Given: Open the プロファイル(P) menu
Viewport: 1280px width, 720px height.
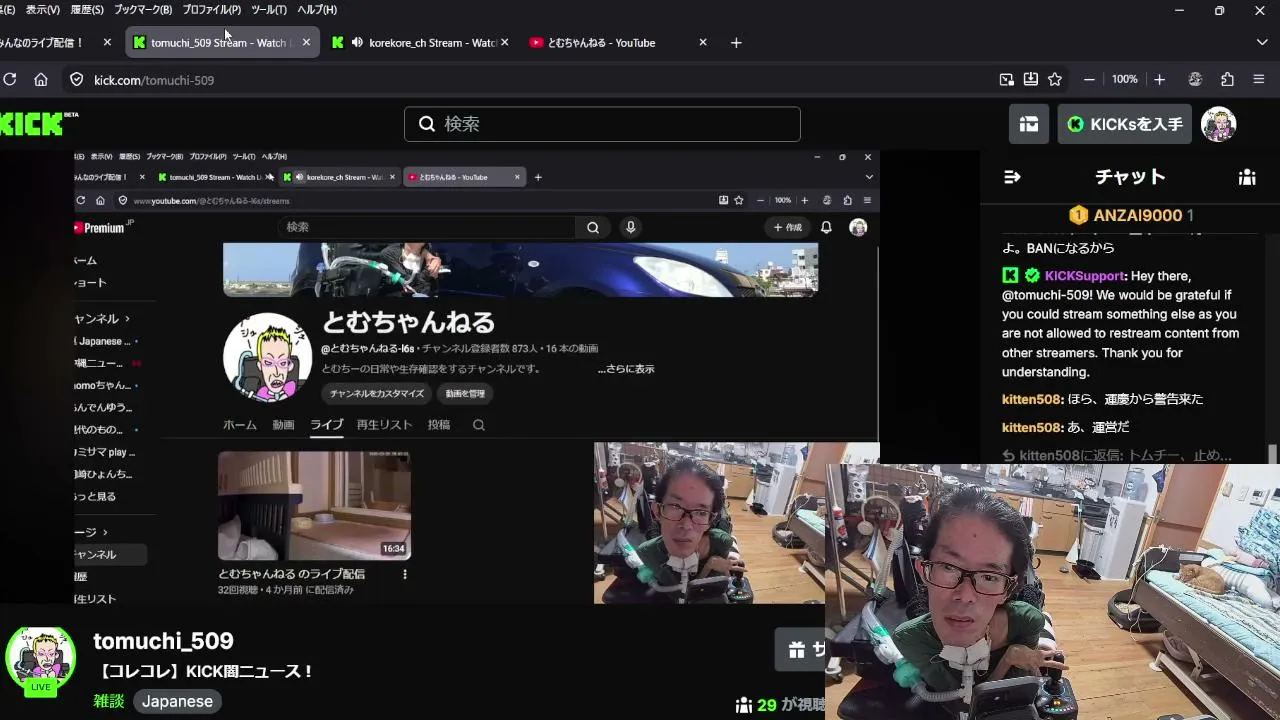Looking at the screenshot, I should click(211, 9).
